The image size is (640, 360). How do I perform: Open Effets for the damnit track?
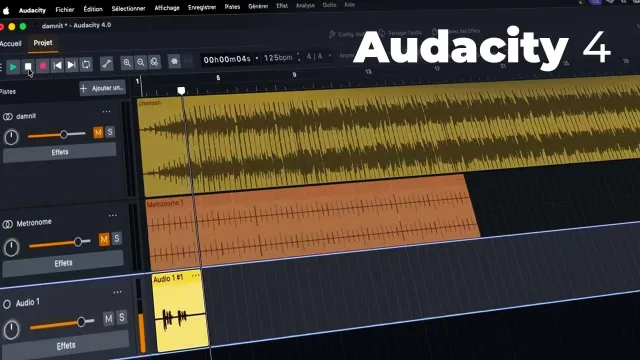click(60, 153)
